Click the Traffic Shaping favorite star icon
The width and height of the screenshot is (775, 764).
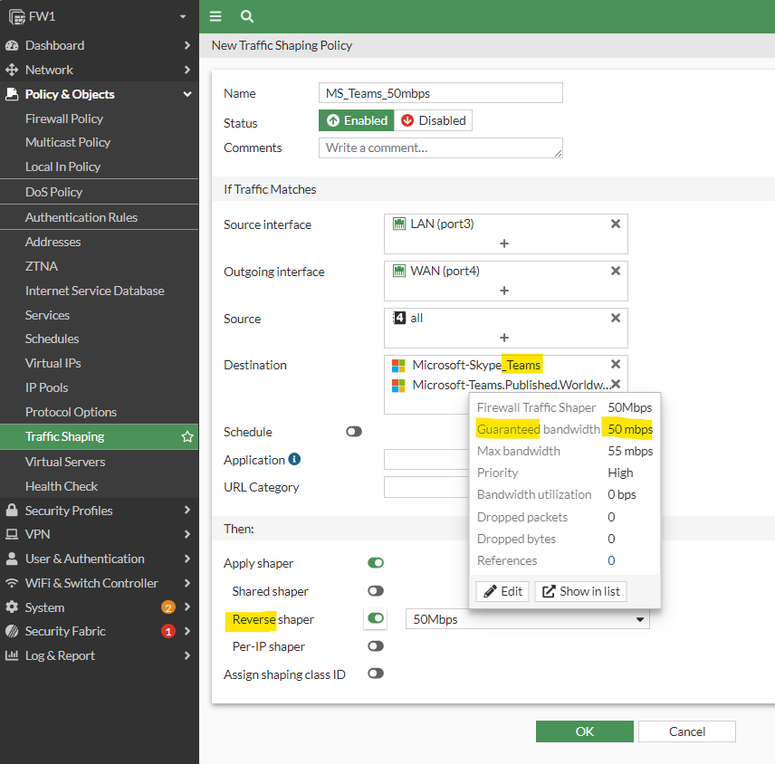(187, 437)
